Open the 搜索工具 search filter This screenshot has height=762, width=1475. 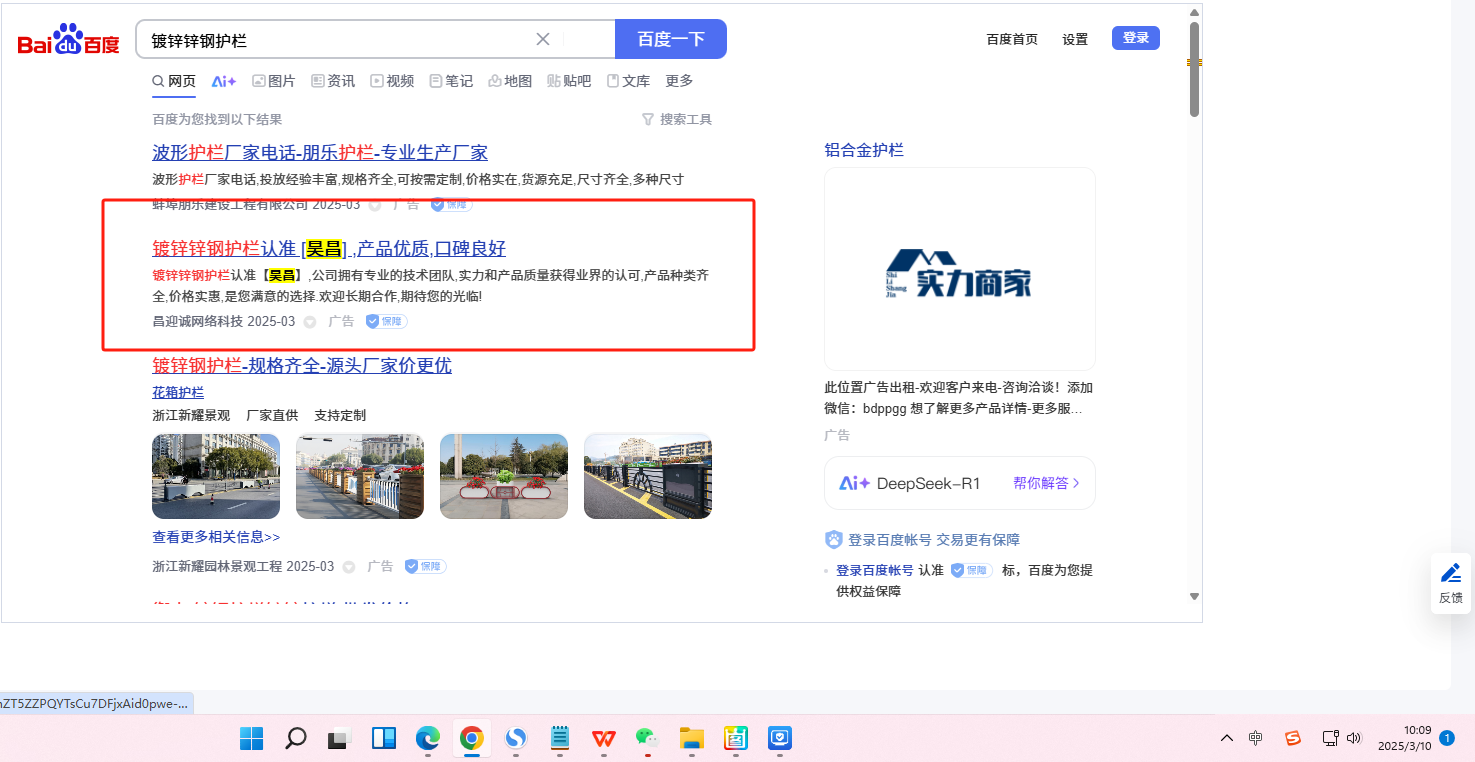(x=677, y=119)
